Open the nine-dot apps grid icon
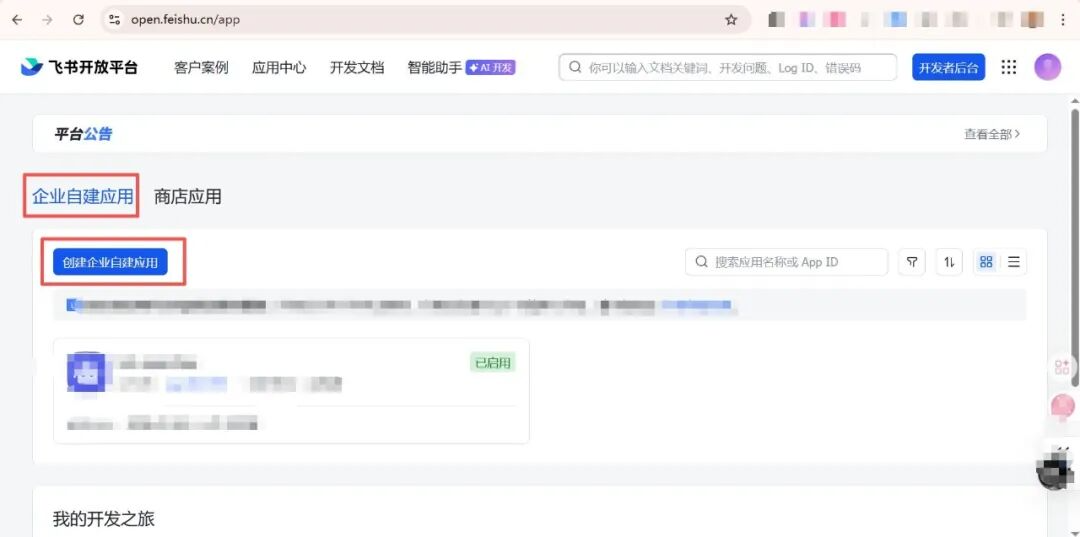Viewport: 1080px width, 537px height. click(x=1008, y=67)
